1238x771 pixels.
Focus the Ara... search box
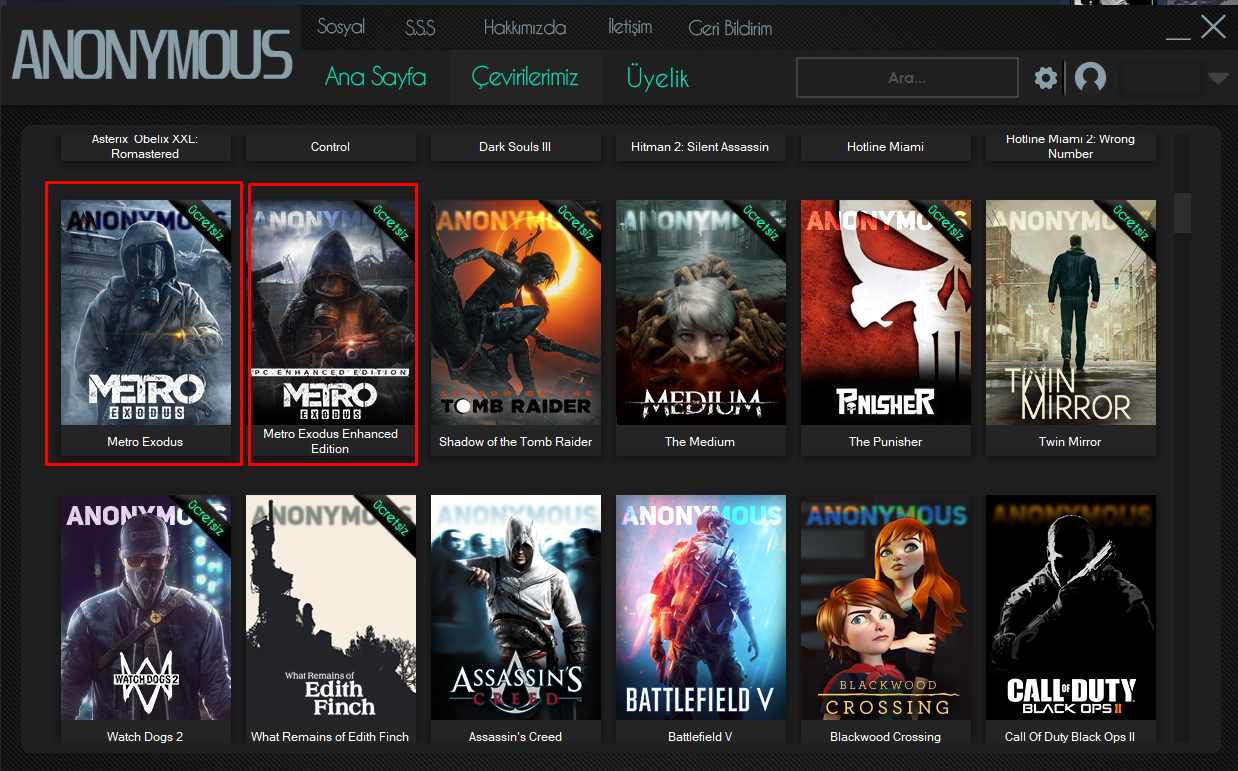pos(907,77)
